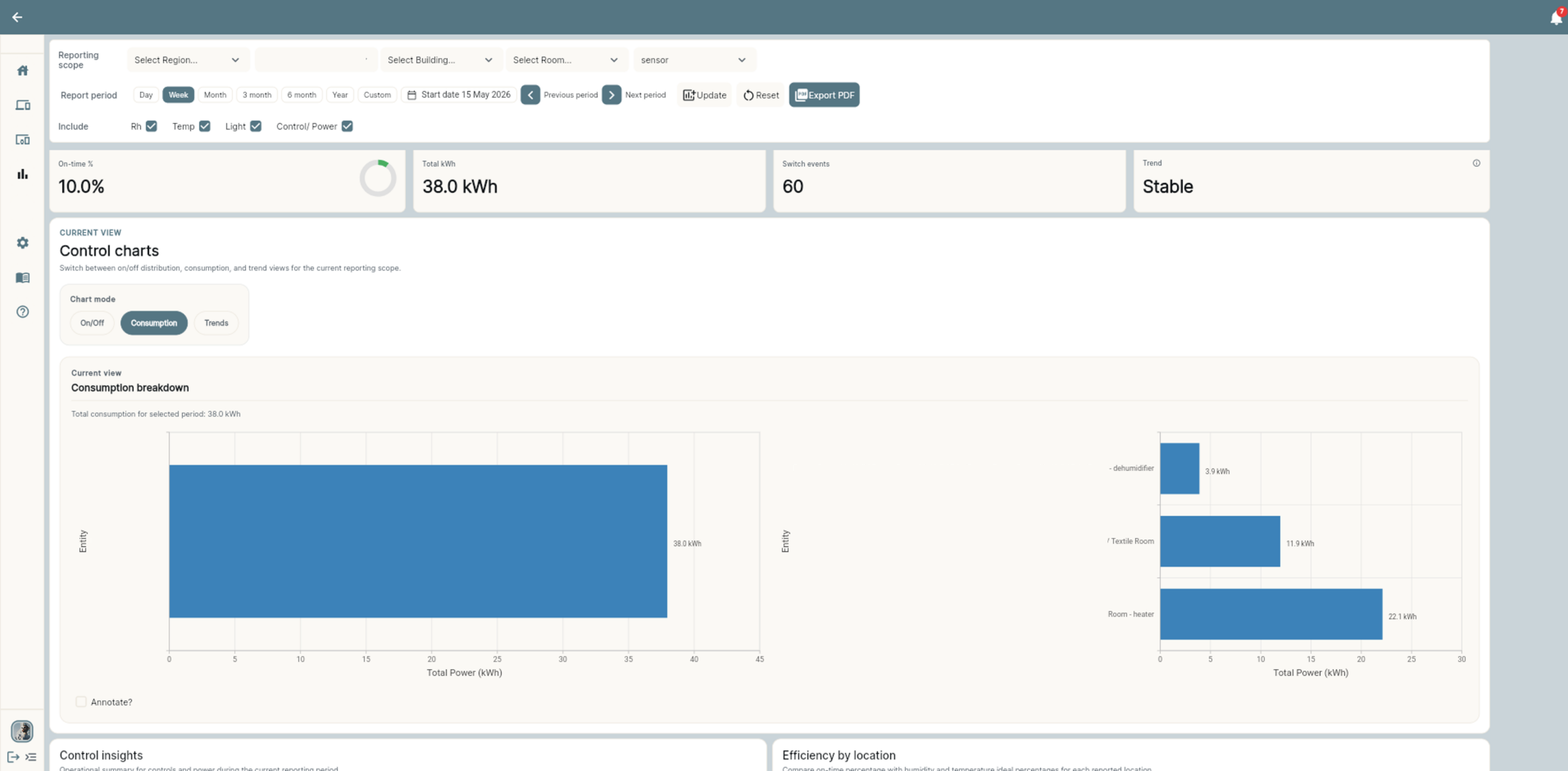Select the Month report period
1568x771 pixels.
215,95
